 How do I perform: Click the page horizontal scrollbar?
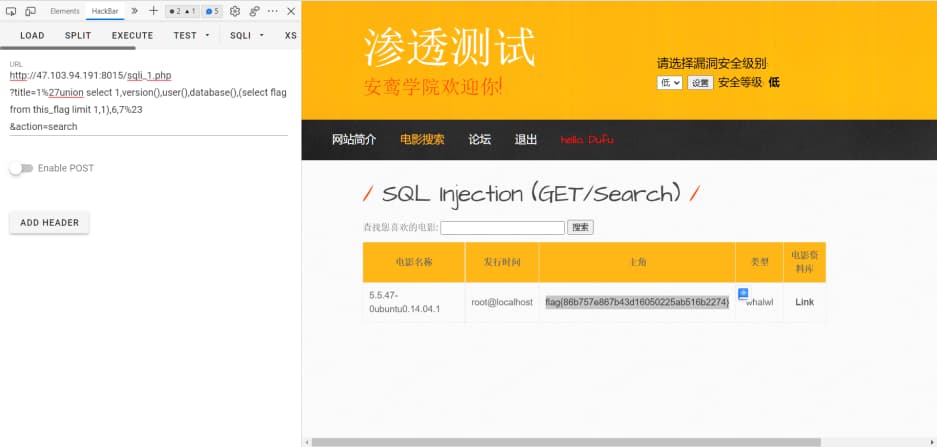point(566,442)
